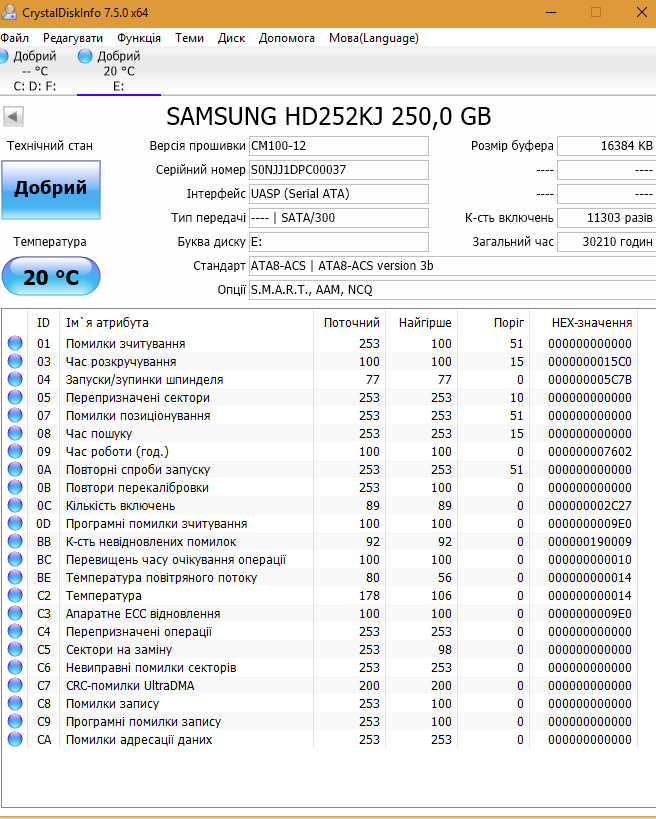Click worst value 98 for Сектори на заміну
656x819 pixels.
[445, 650]
